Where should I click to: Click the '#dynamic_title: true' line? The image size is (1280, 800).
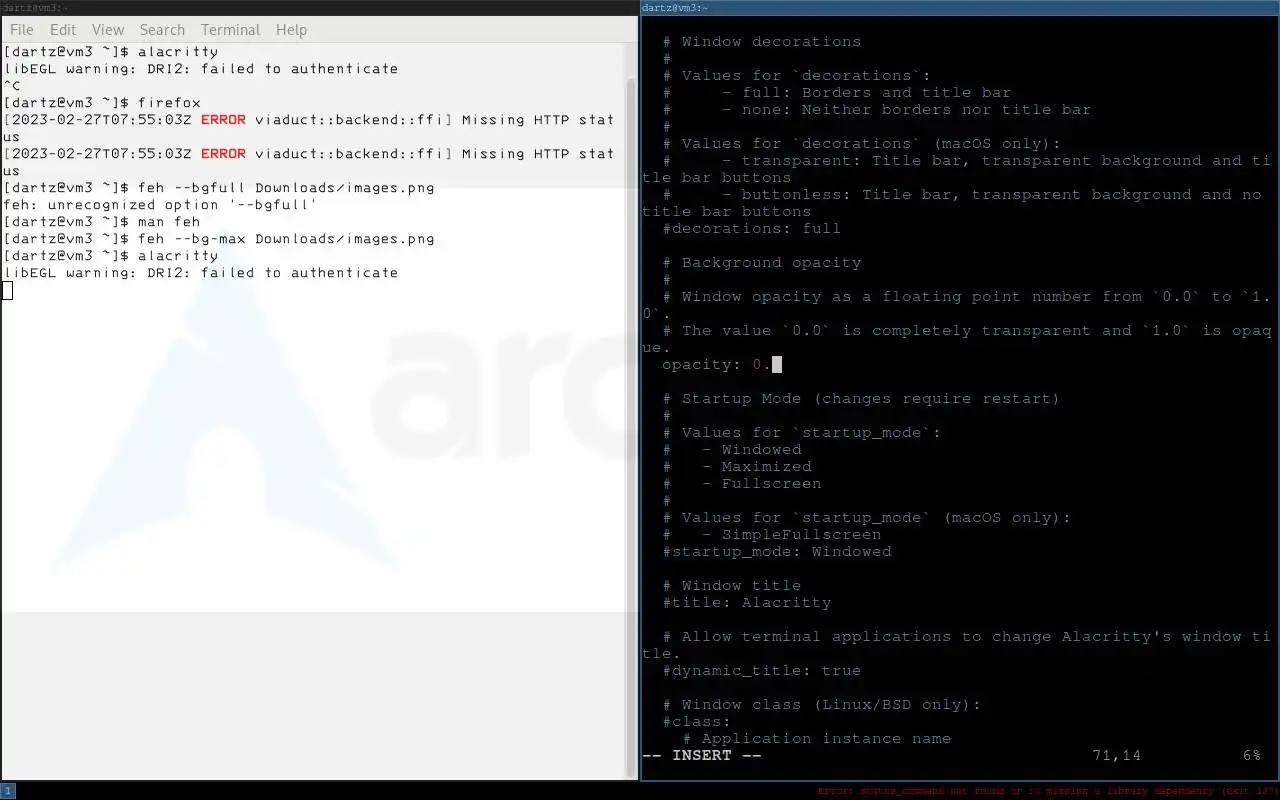tap(761, 671)
